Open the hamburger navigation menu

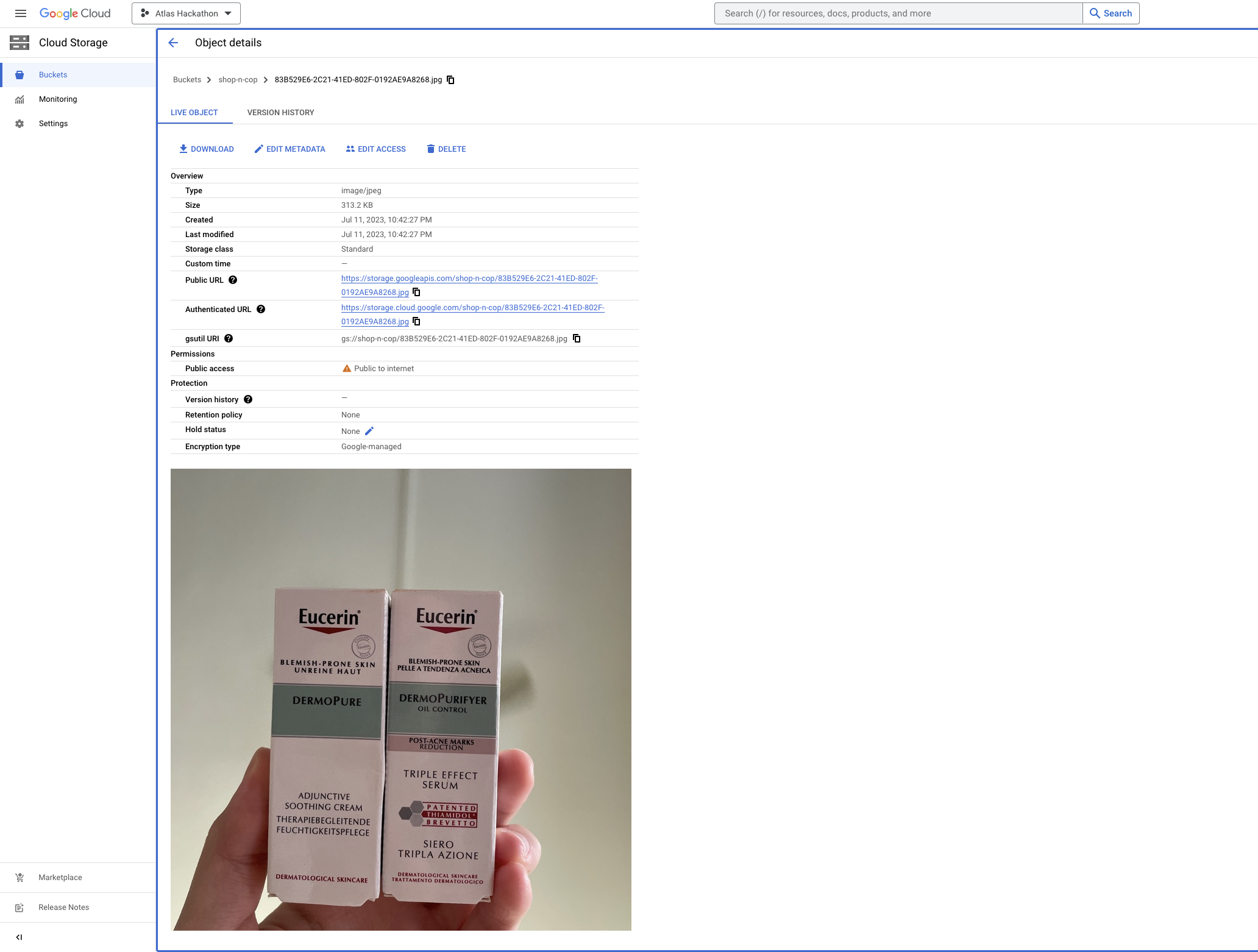20,13
